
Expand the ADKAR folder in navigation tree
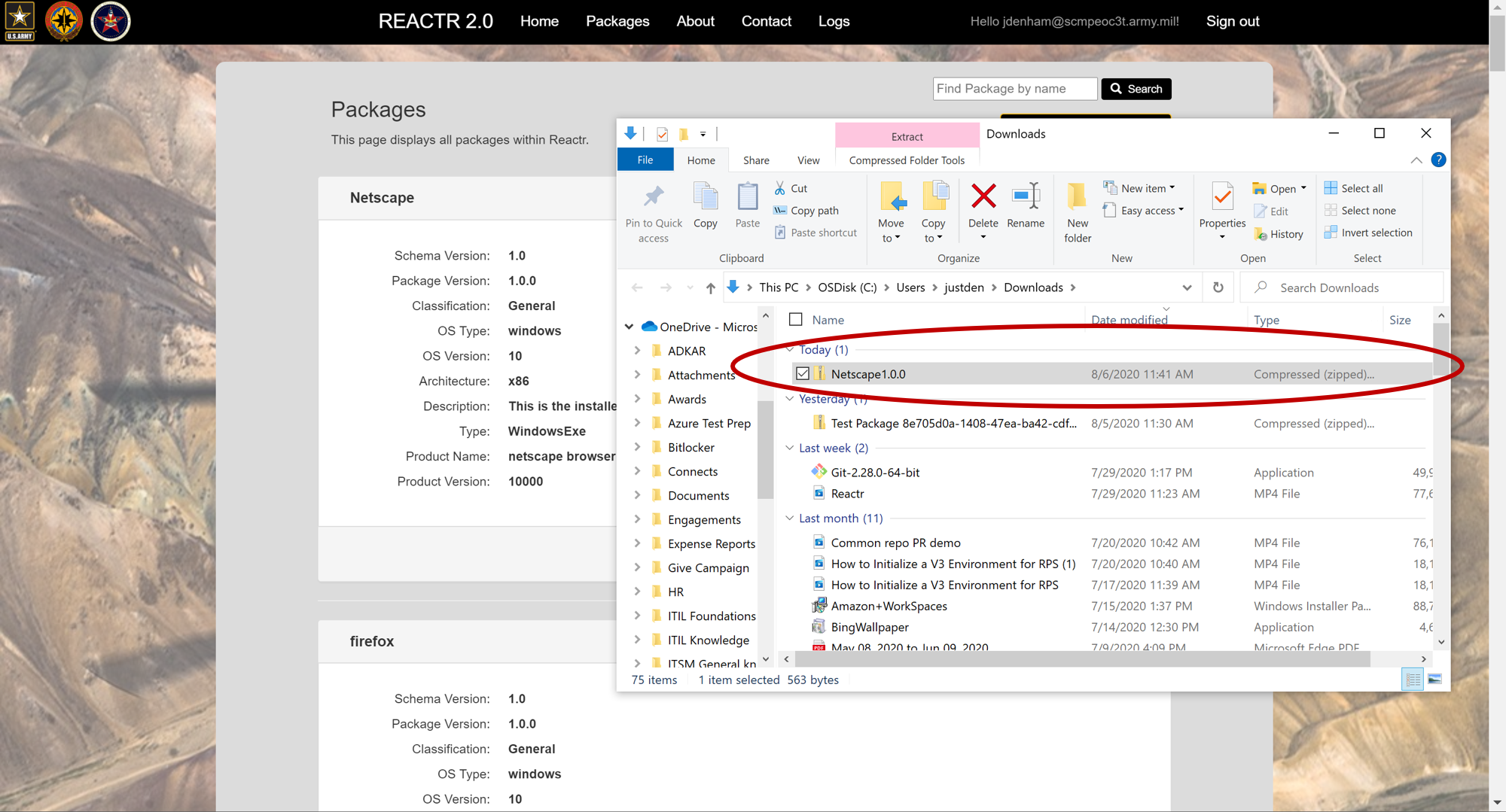[637, 351]
